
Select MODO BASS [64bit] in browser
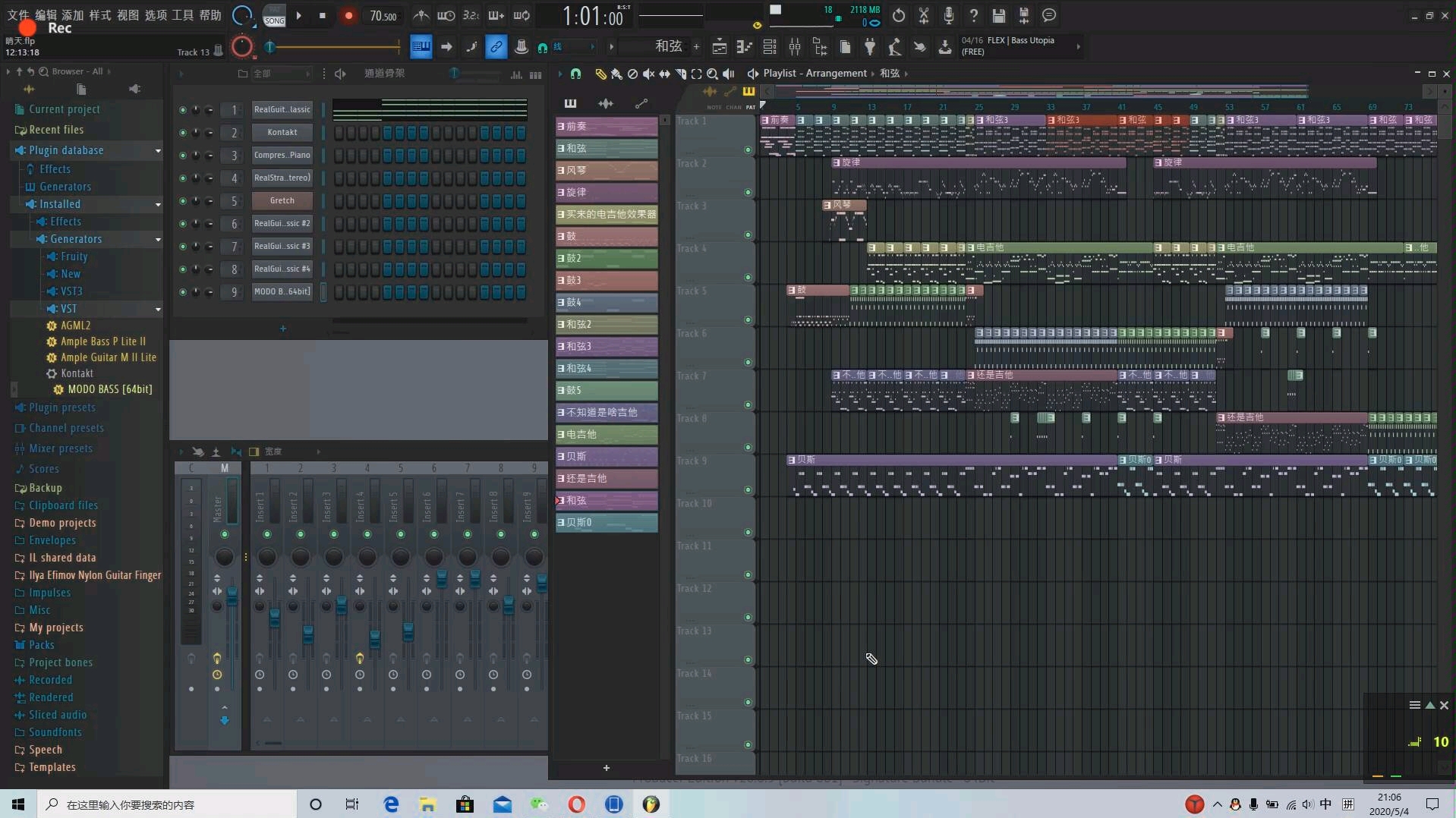(110, 389)
